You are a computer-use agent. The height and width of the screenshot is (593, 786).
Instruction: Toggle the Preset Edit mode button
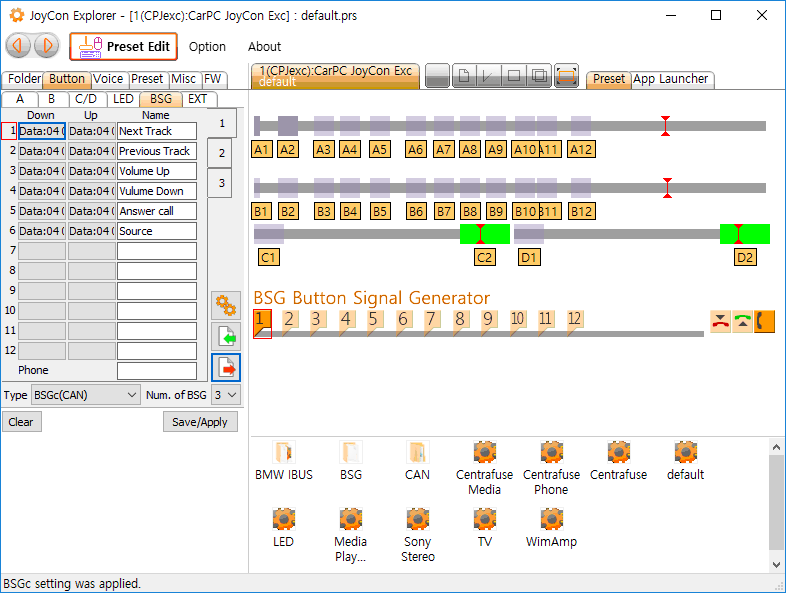point(124,47)
